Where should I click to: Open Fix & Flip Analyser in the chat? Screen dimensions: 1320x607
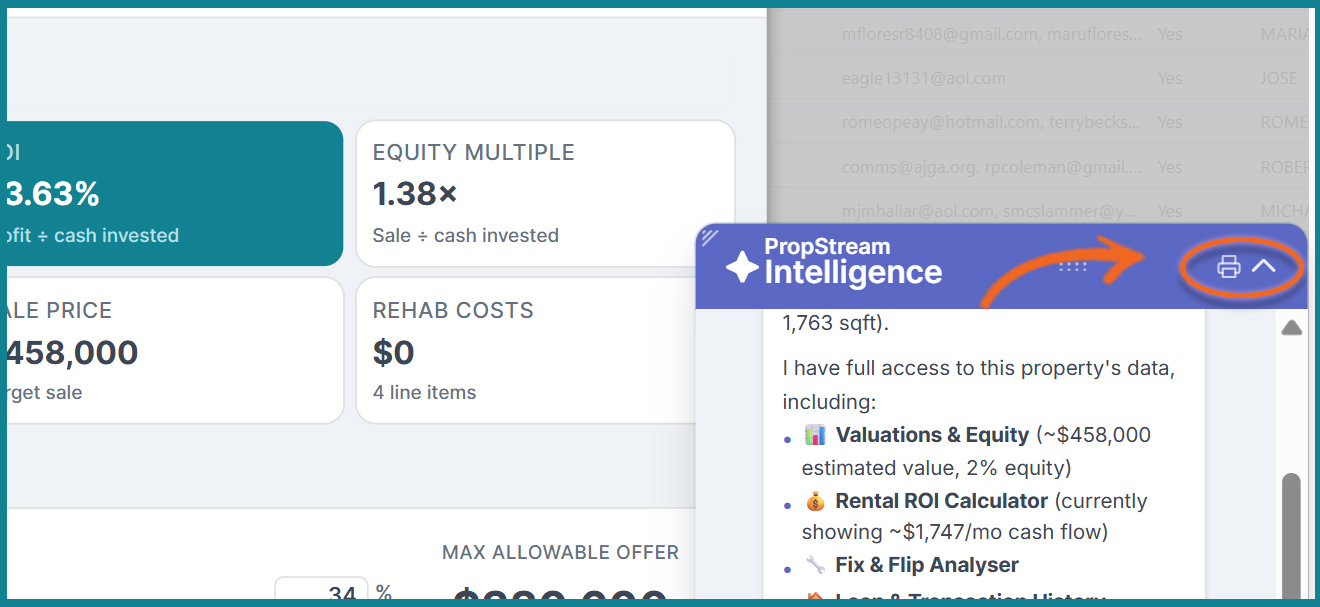[927, 565]
